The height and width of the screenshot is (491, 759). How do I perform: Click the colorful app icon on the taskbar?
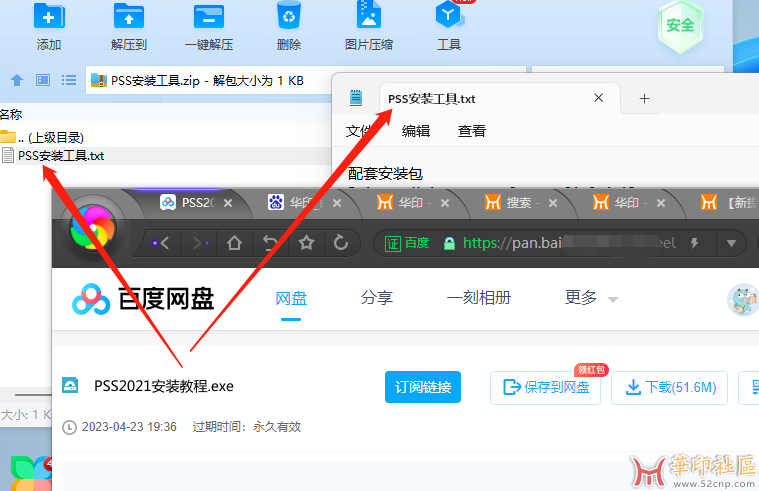coord(30,473)
